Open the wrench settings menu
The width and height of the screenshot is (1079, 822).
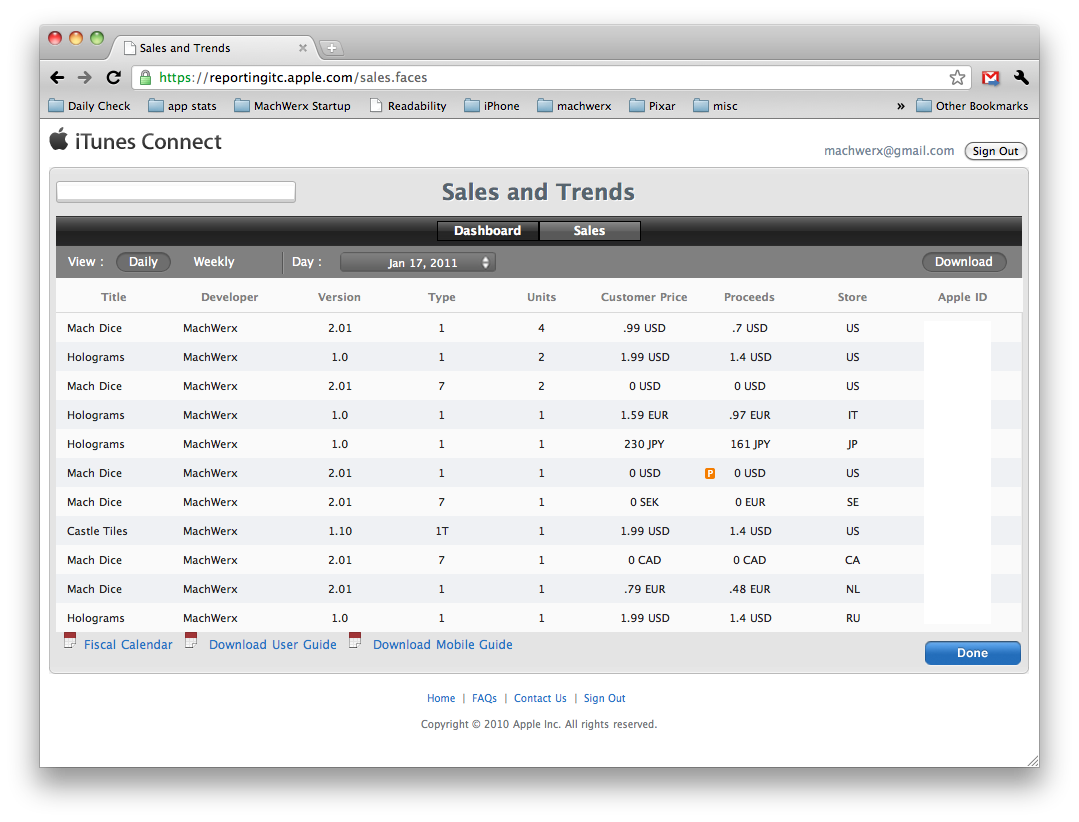pyautogui.click(x=1021, y=78)
